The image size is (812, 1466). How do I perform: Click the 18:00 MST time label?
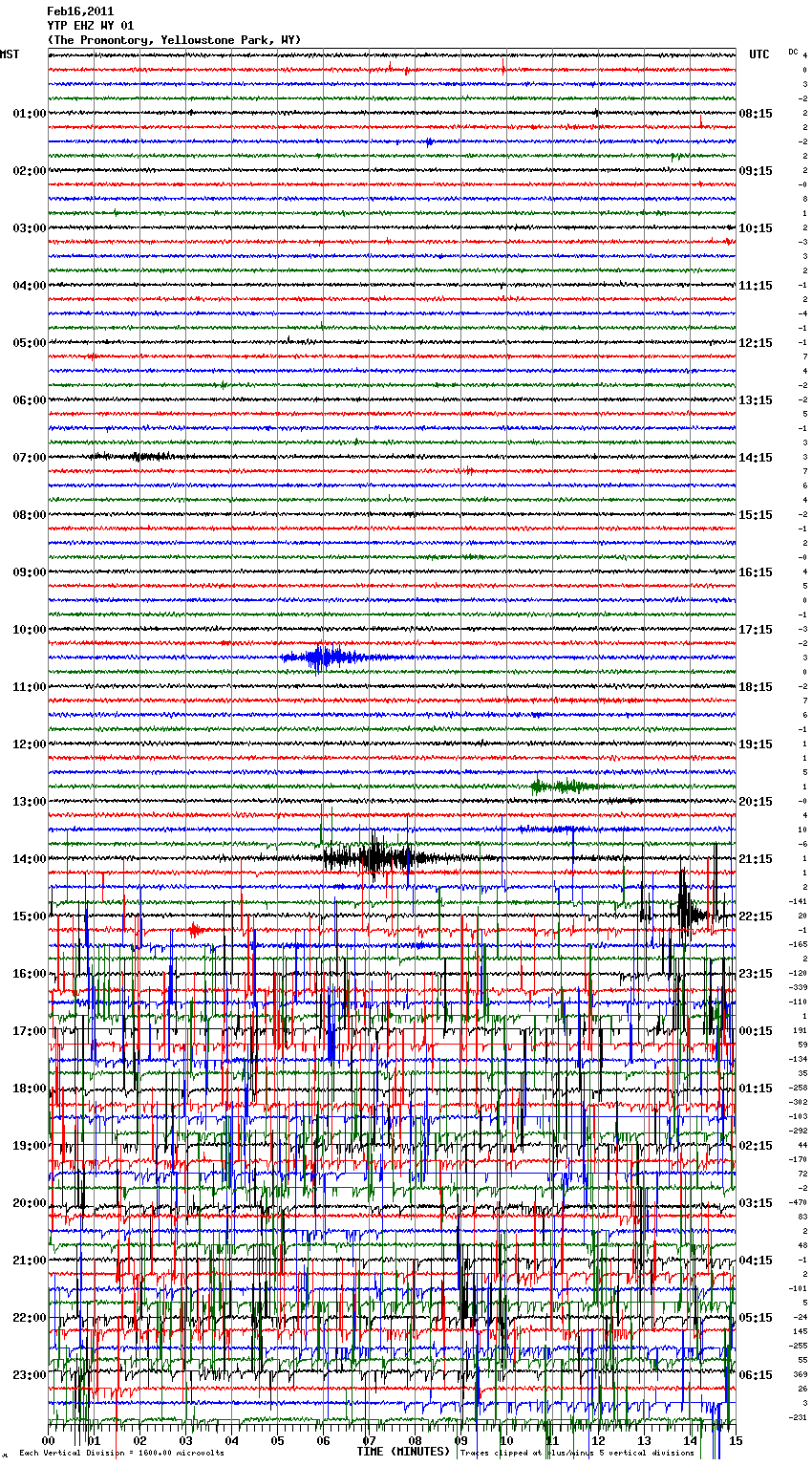tap(30, 1089)
